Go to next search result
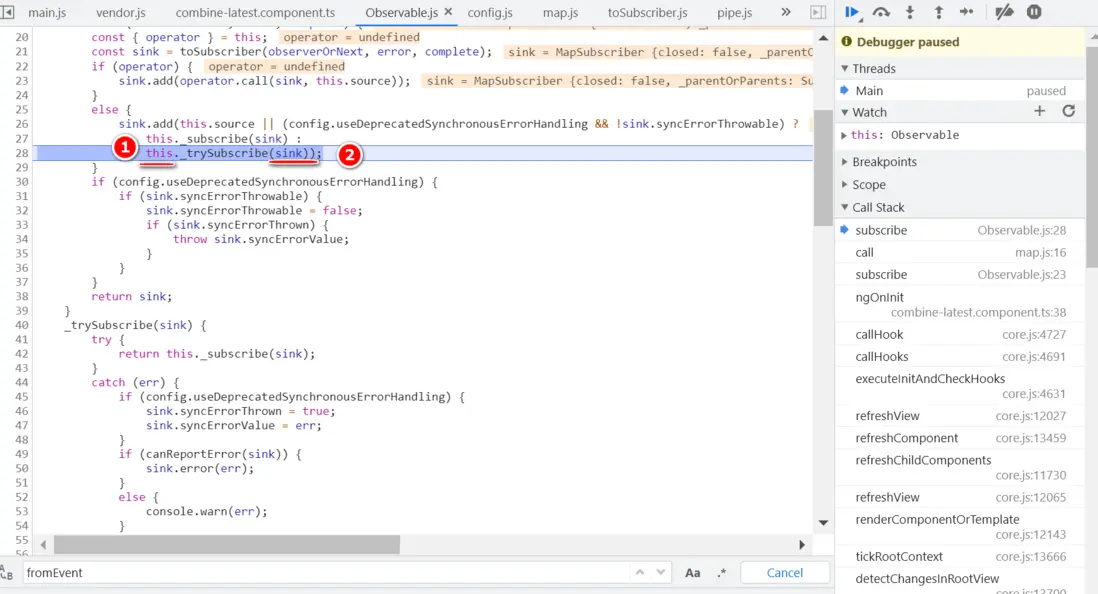The width and height of the screenshot is (1098, 594). coord(660,572)
